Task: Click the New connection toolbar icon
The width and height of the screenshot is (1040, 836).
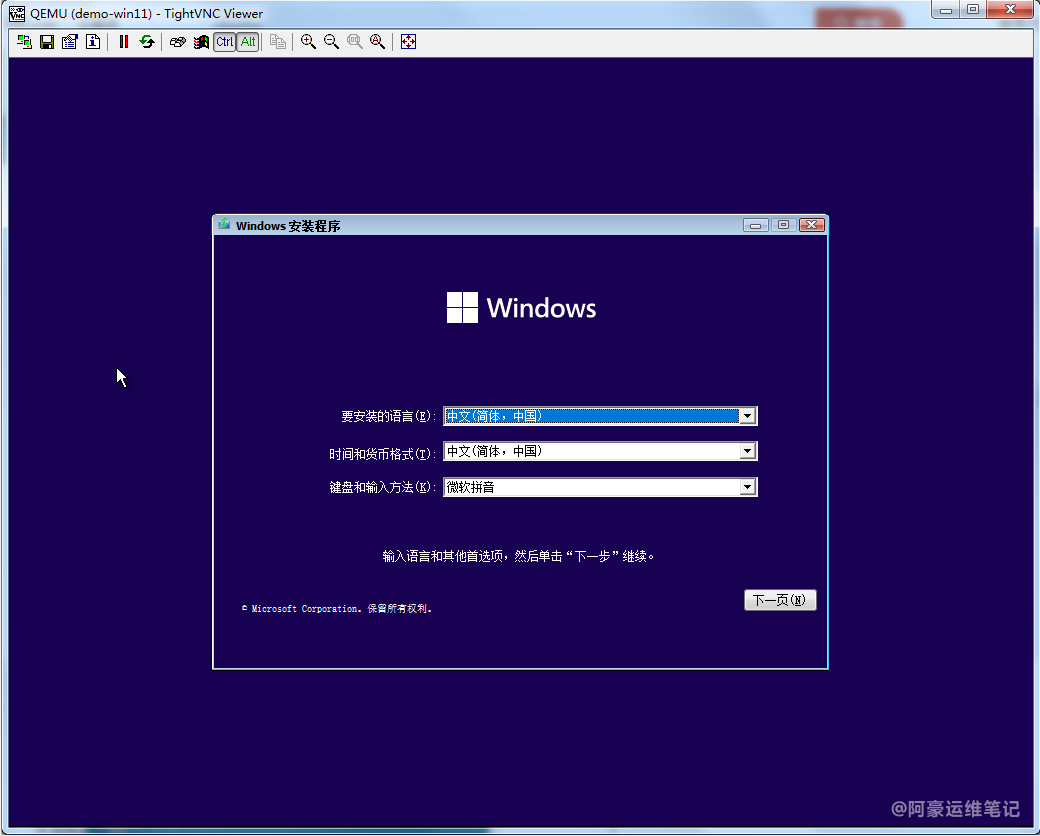Action: pyautogui.click(x=24, y=42)
